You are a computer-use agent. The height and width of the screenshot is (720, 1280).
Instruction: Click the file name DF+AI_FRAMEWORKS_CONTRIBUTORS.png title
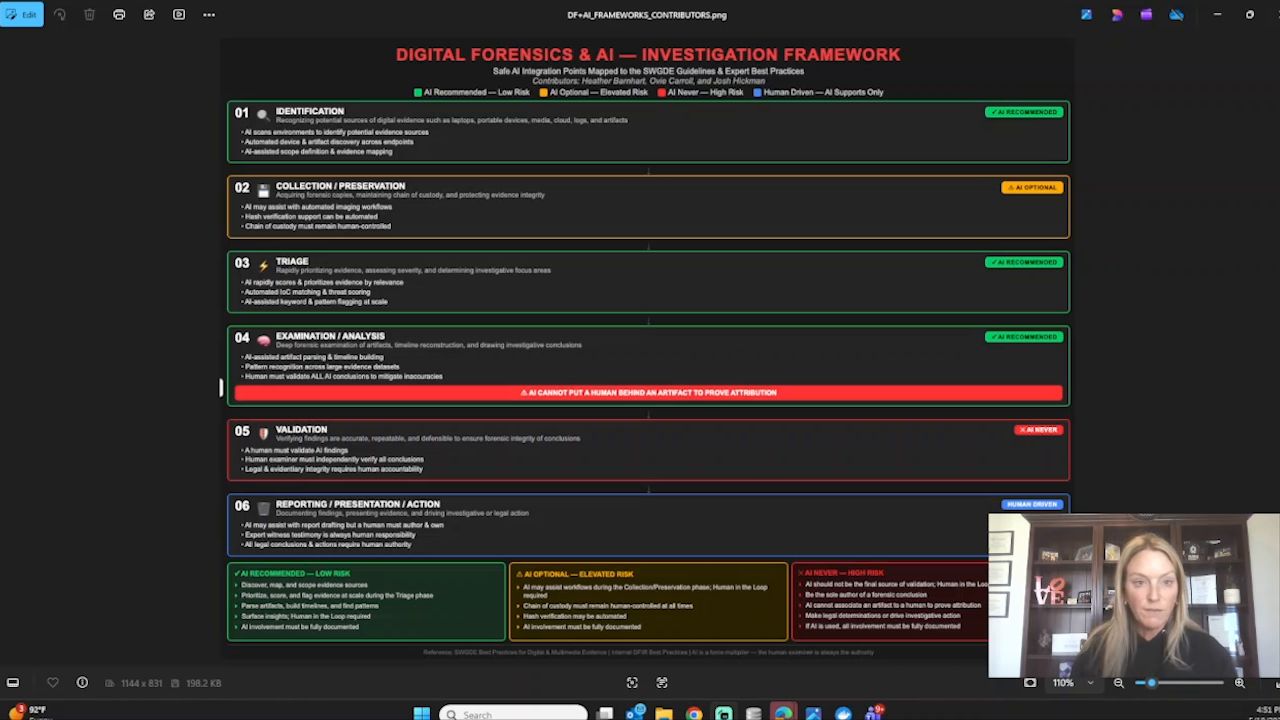(x=647, y=15)
